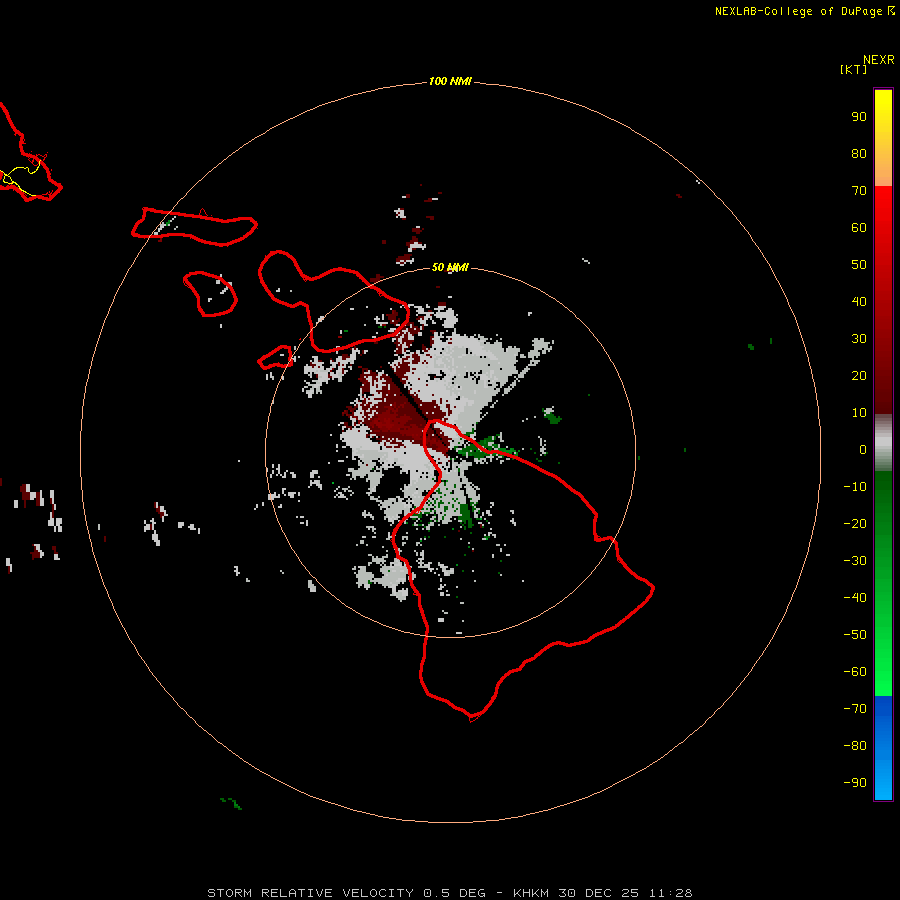900x900 pixels.
Task: Click the -40 value on velocity scale
Action: [855, 598]
